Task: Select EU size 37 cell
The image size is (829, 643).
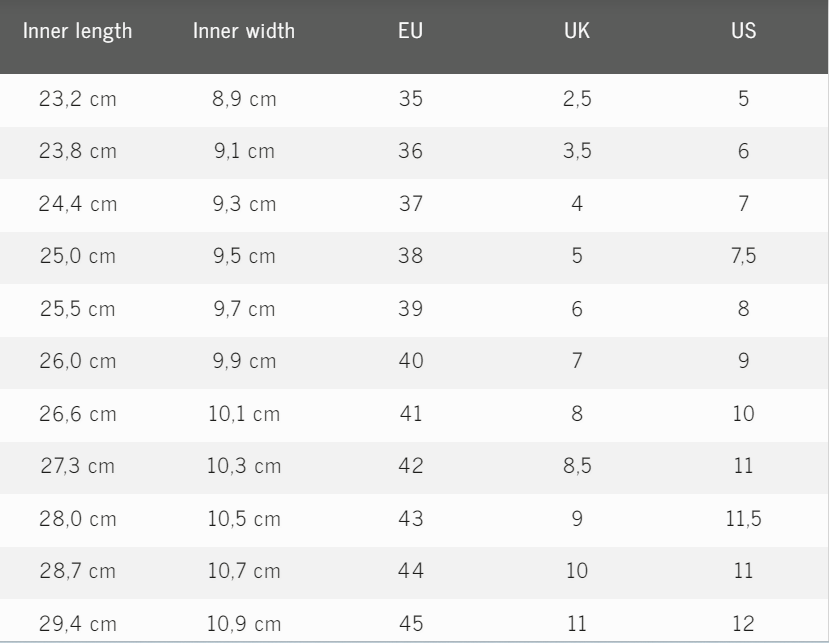Action: tap(410, 204)
